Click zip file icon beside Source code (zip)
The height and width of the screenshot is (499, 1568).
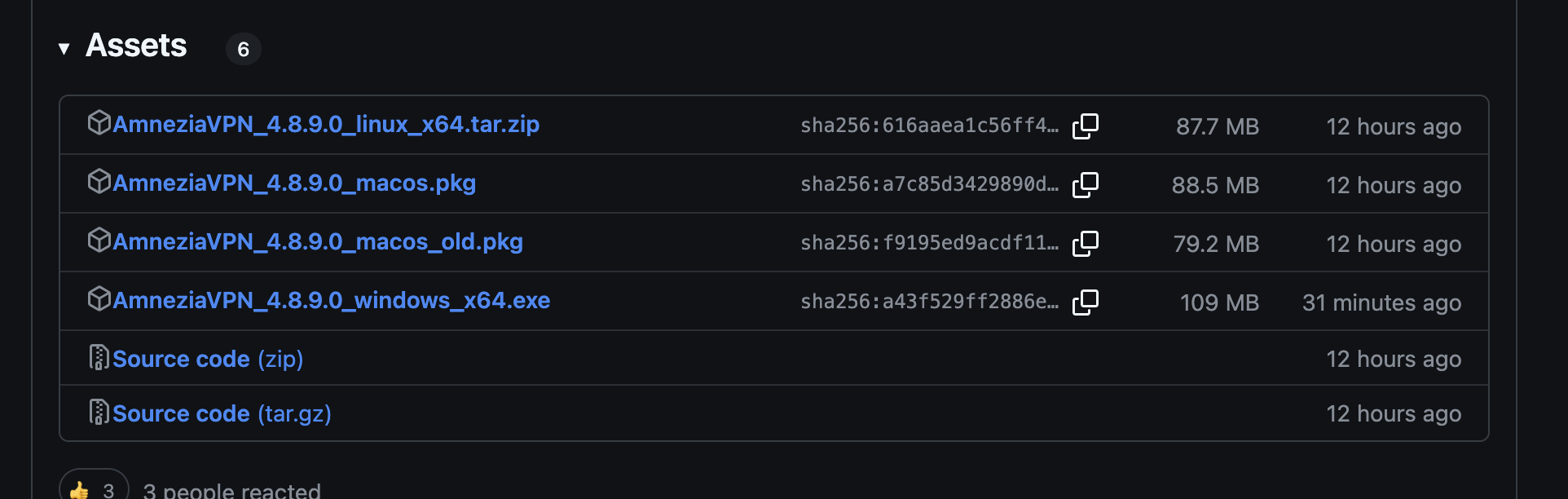pos(99,358)
